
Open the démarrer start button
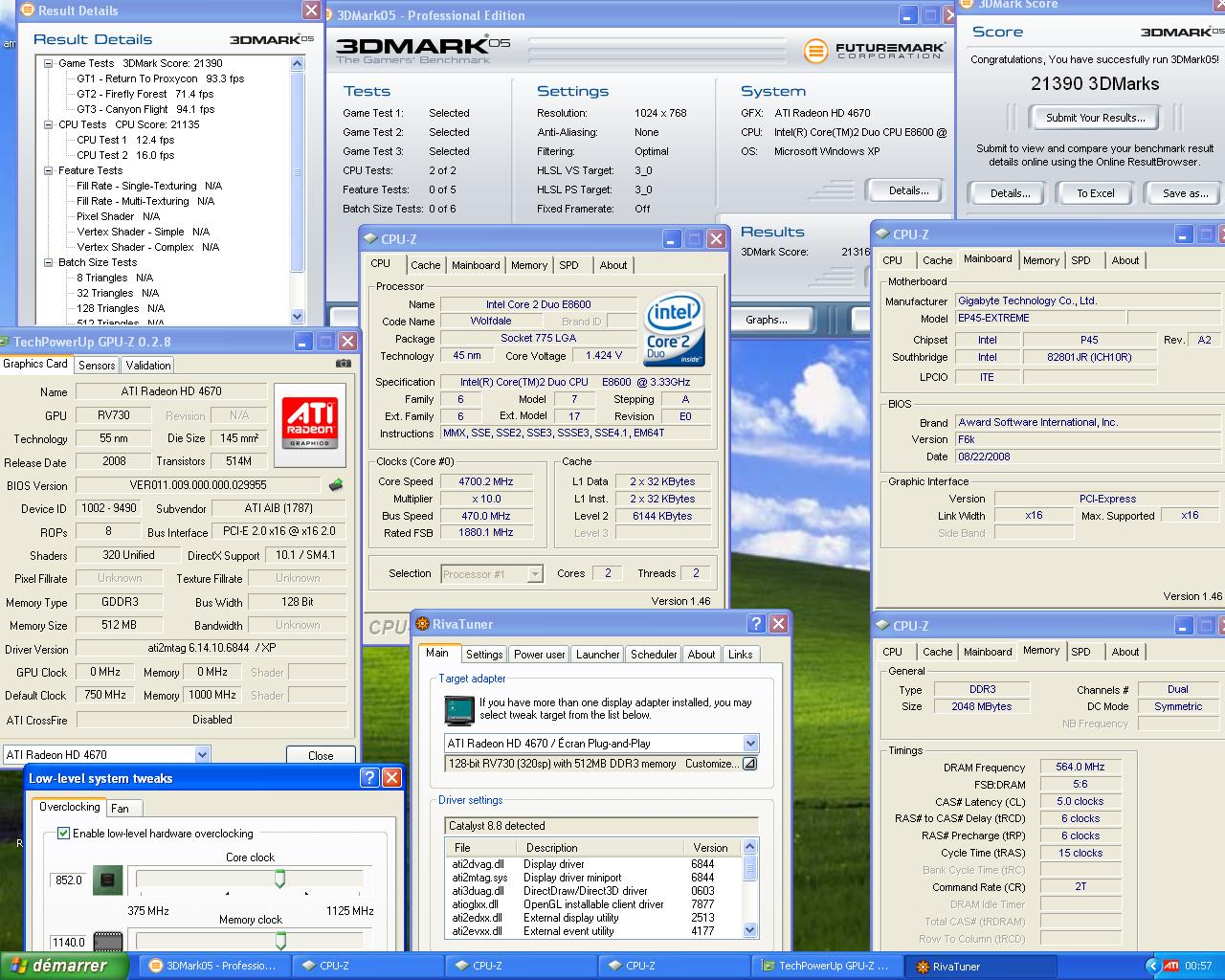[64, 966]
